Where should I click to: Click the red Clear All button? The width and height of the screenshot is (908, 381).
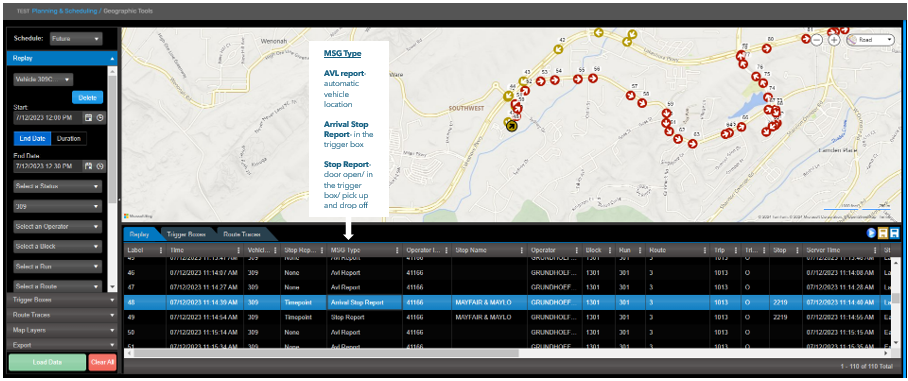click(x=102, y=362)
